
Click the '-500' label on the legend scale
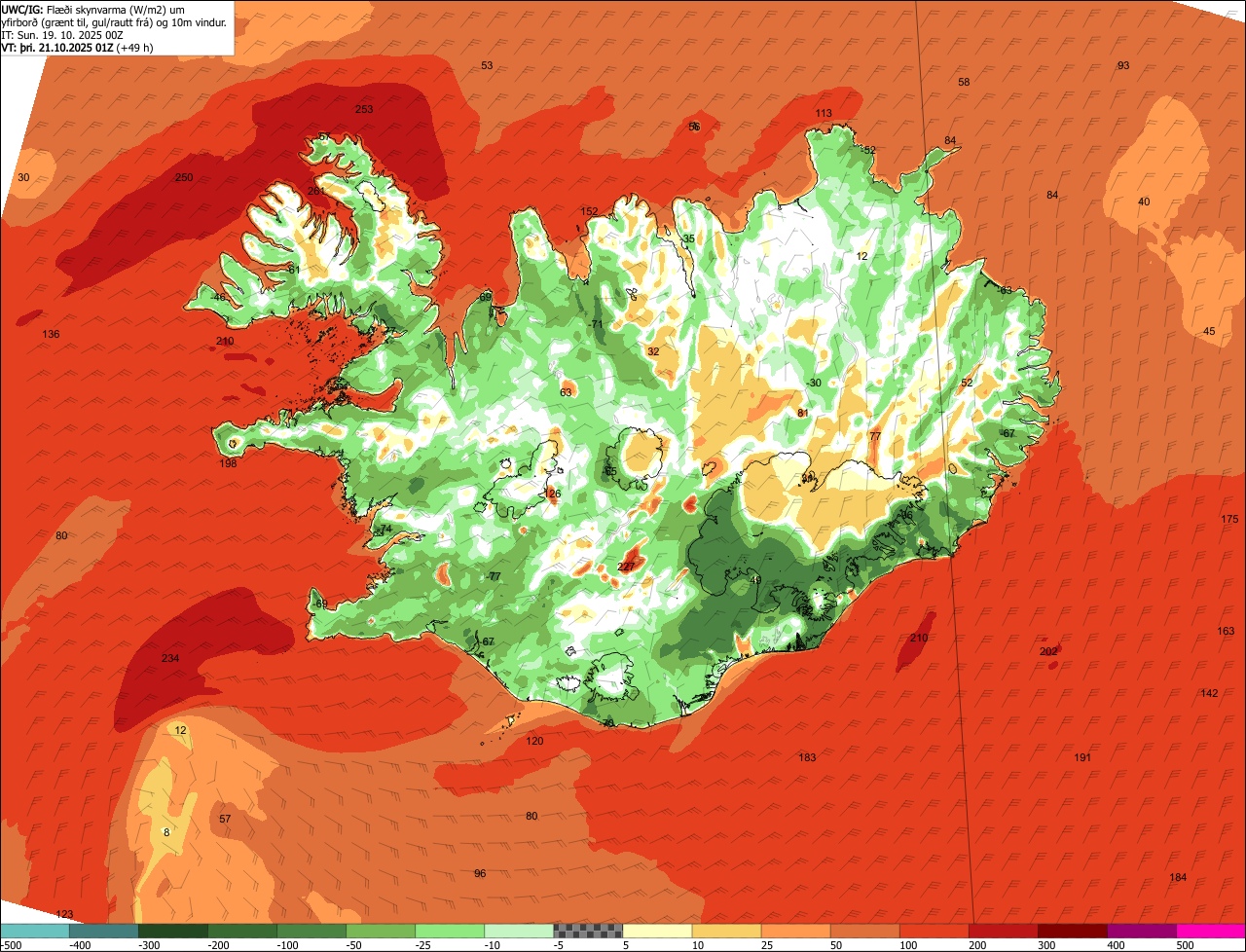click(x=12, y=945)
